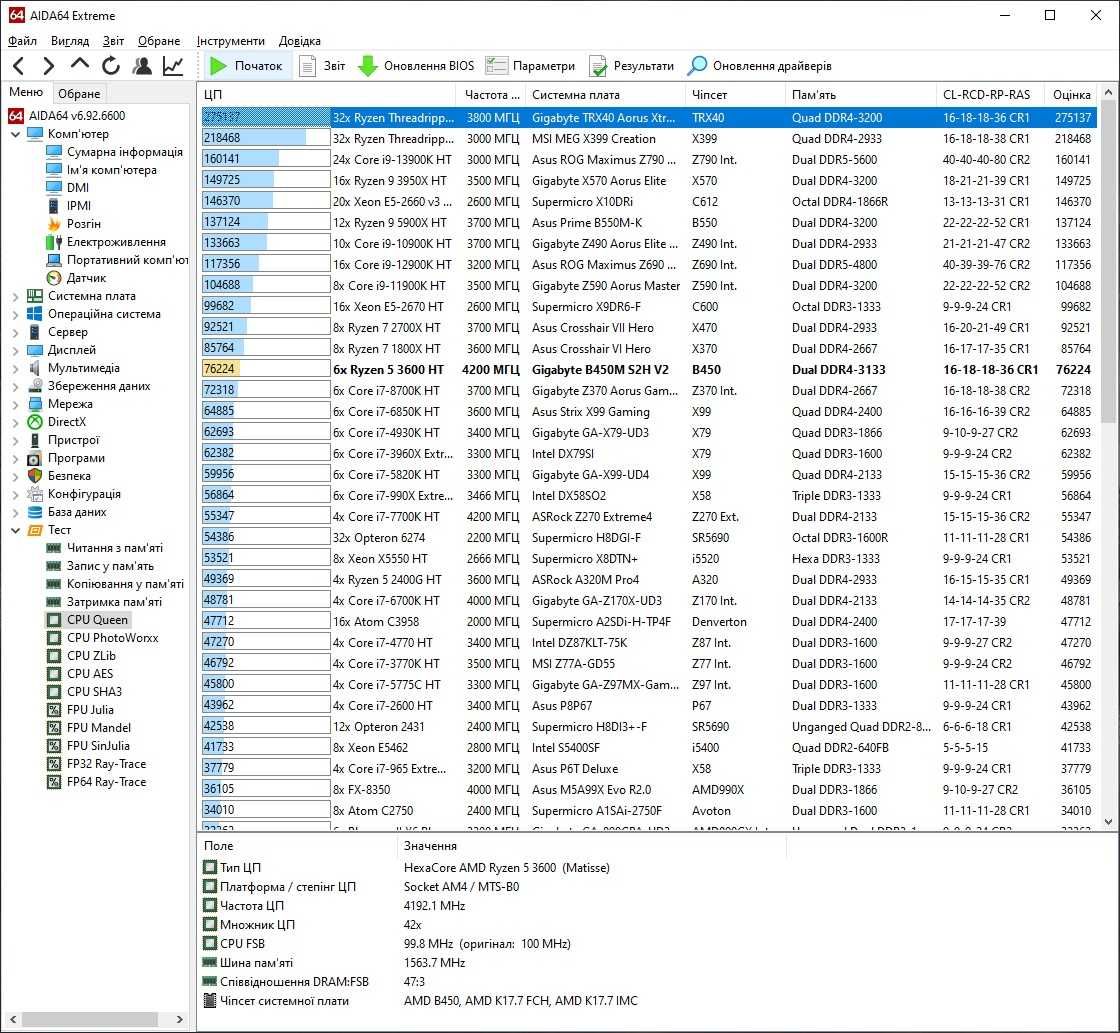Click the CPU SHA3 benchmark icon
The image size is (1120, 1033).
pos(54,692)
